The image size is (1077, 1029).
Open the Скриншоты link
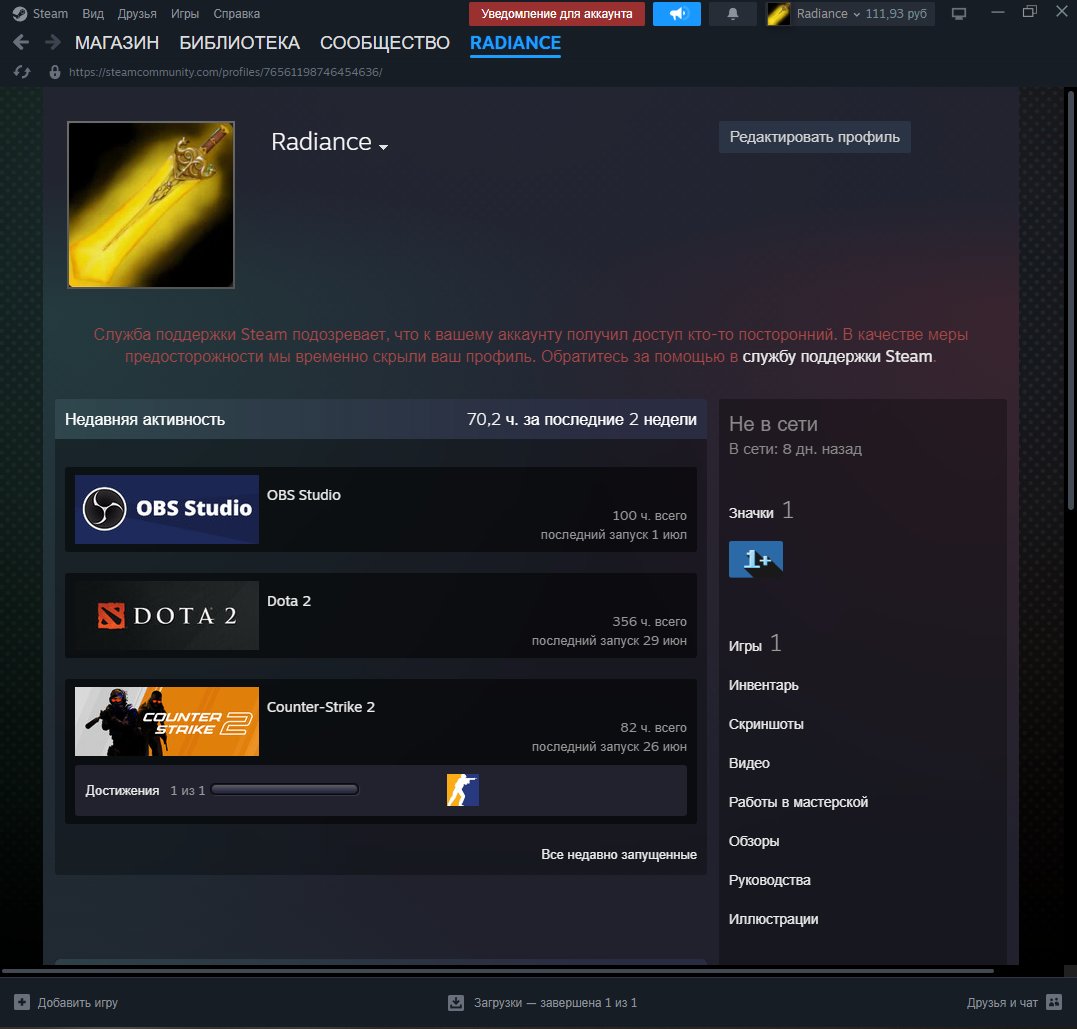click(x=766, y=724)
